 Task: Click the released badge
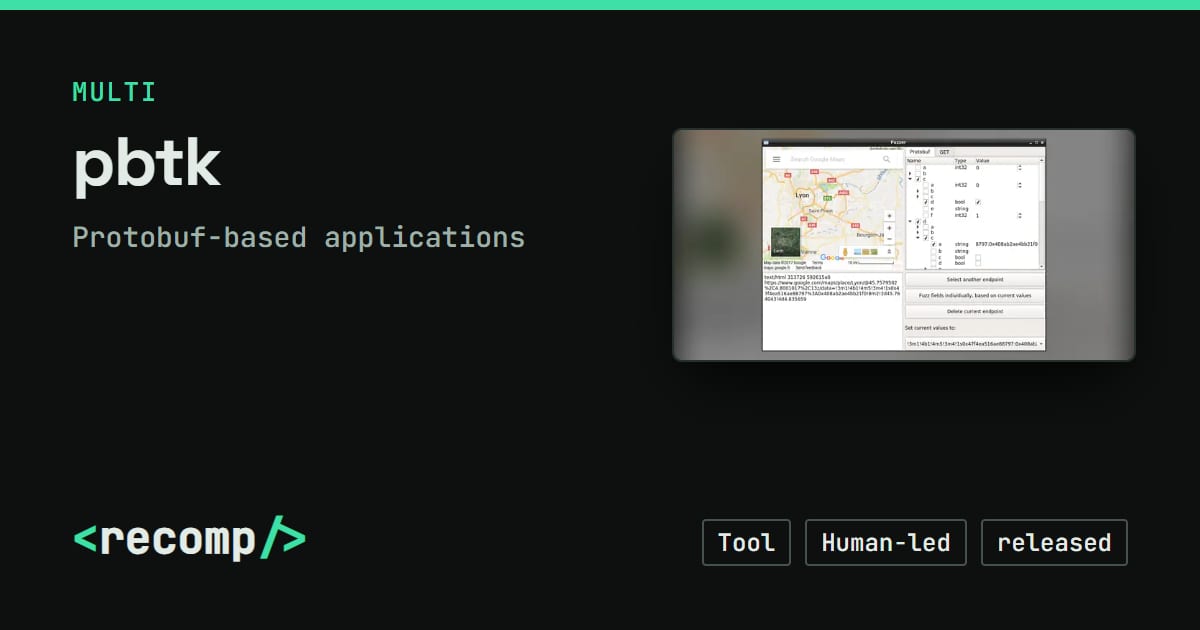[x=1054, y=543]
